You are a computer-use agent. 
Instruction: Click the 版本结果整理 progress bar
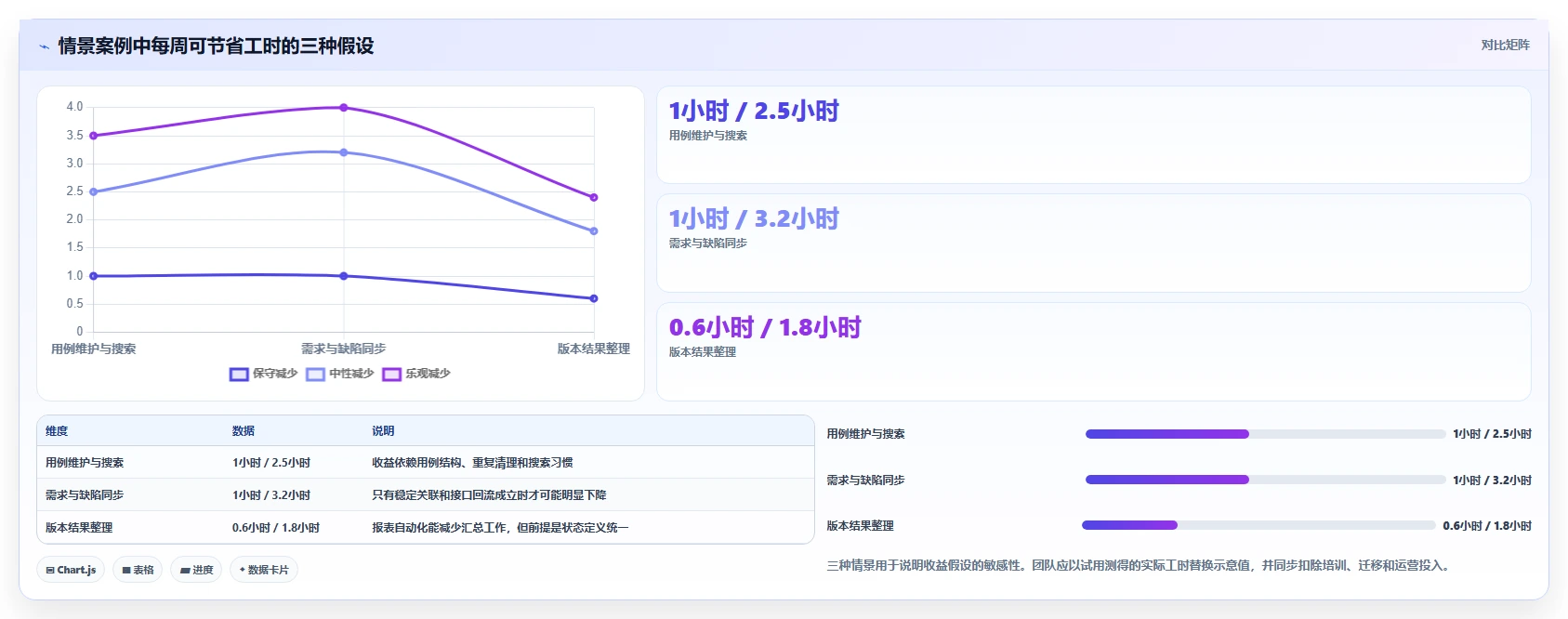point(1258,525)
